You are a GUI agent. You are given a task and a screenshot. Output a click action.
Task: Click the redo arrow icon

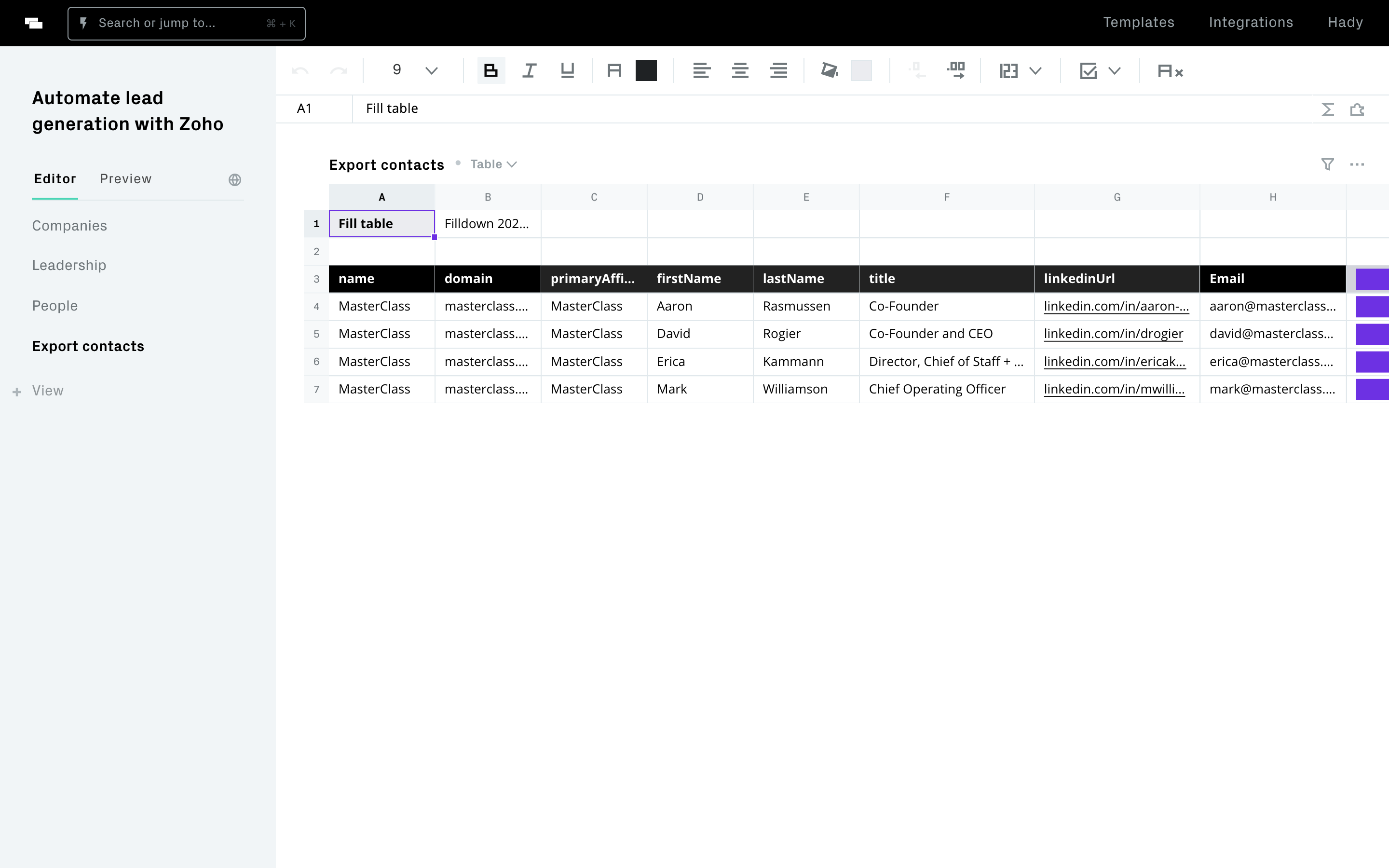tap(339, 70)
